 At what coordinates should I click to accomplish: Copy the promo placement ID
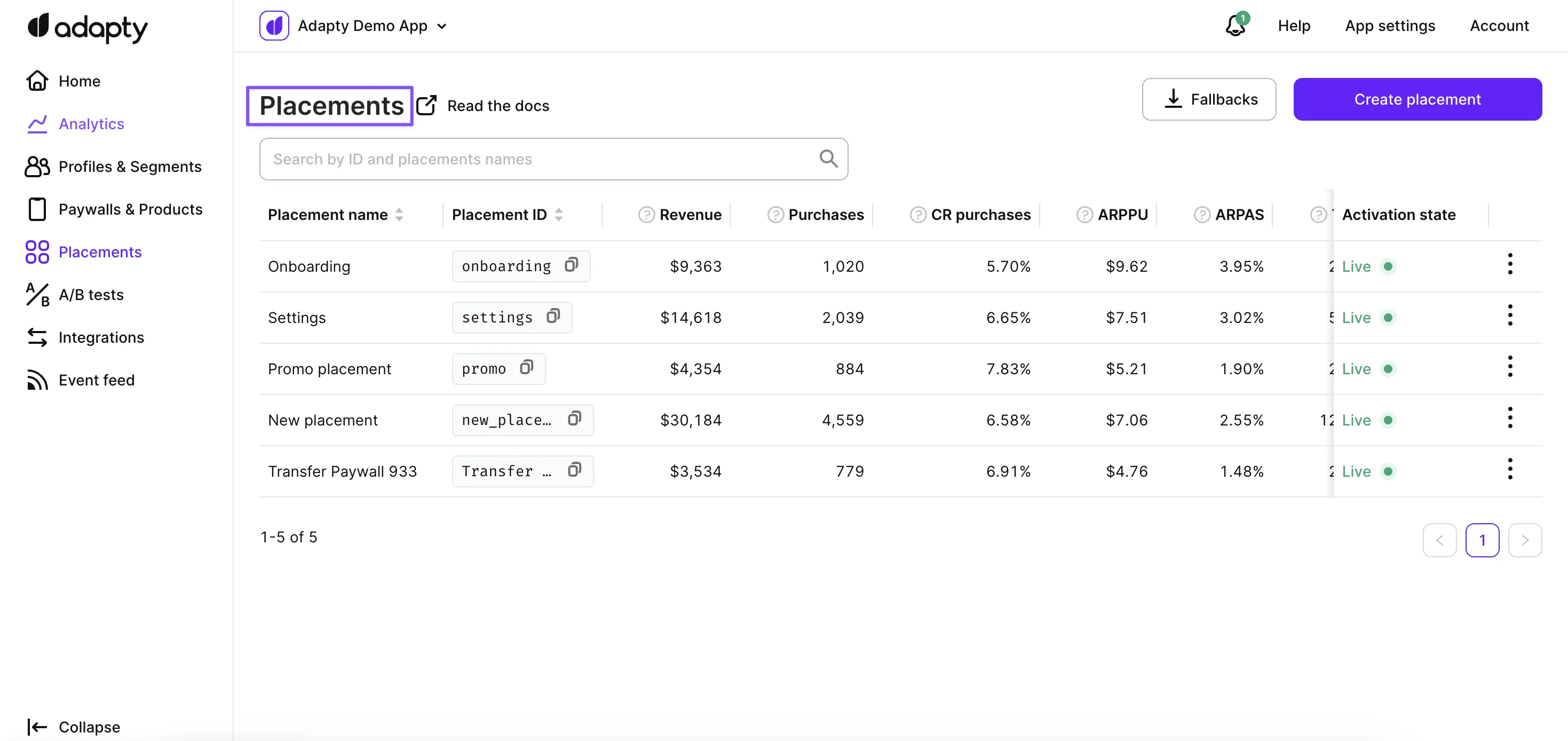tap(527, 367)
